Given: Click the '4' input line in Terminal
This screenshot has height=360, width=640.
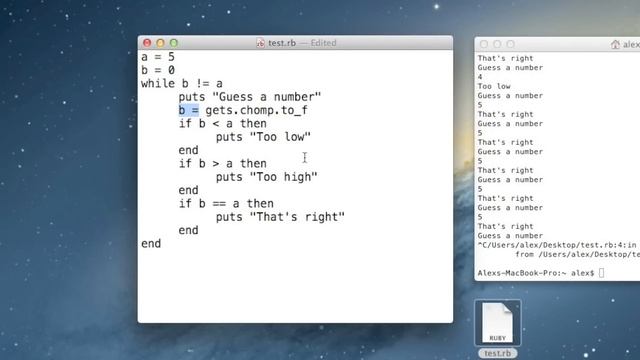Looking at the screenshot, I should (x=480, y=77).
